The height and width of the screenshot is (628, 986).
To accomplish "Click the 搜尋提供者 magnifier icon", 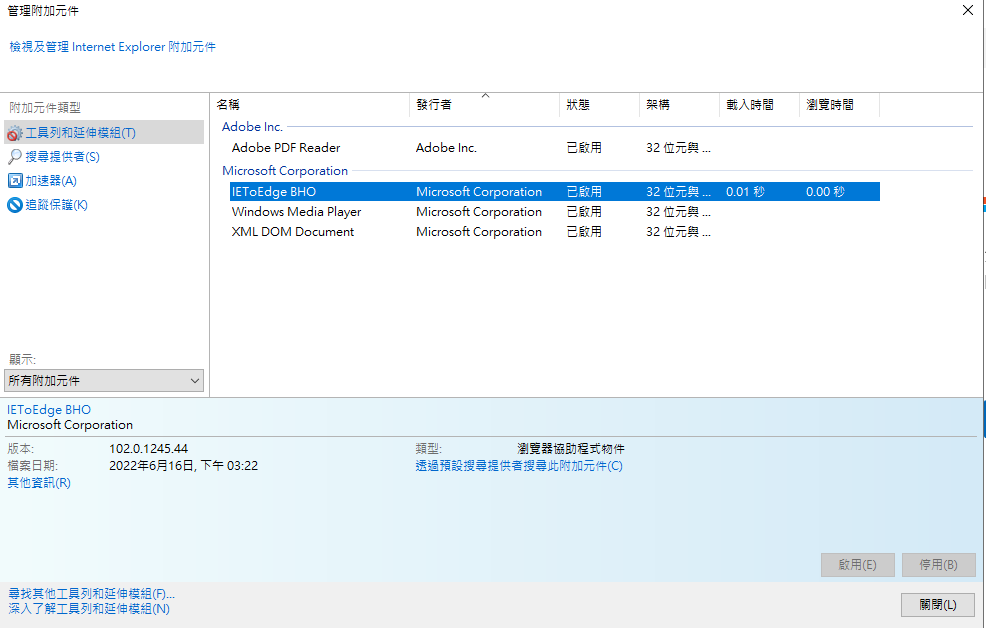I will pos(14,157).
